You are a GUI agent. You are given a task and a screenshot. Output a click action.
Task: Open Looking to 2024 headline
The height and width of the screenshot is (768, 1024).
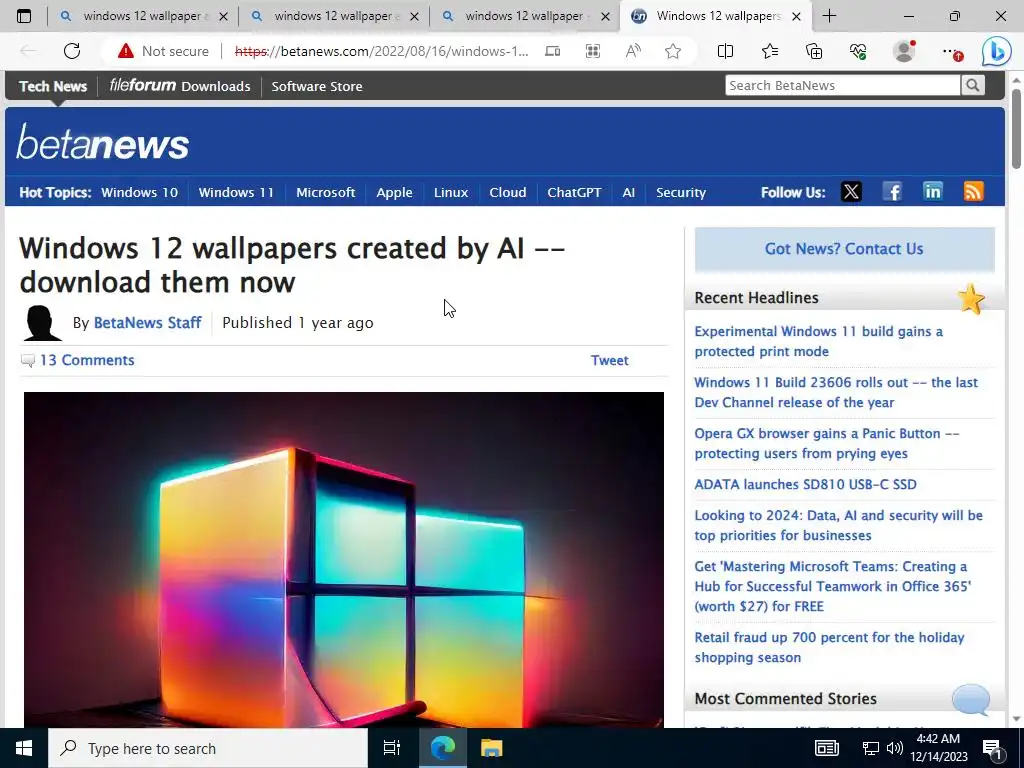coord(839,525)
